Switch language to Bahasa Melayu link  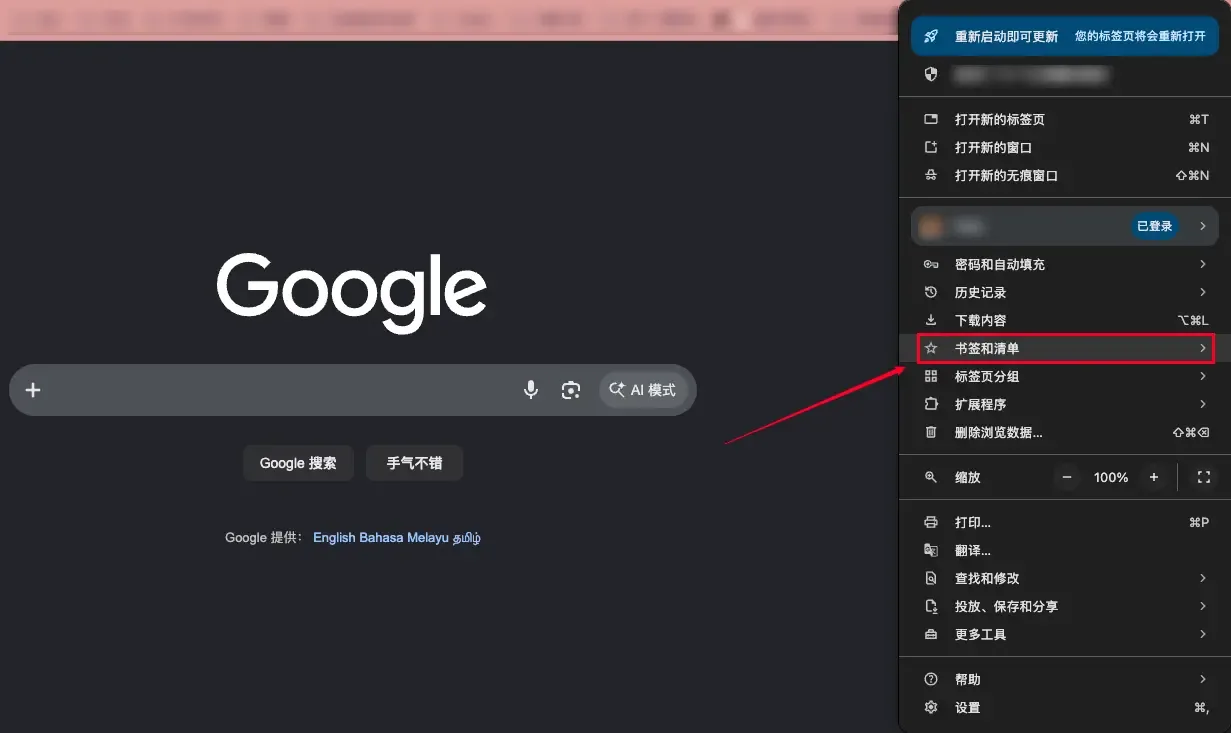pyautogui.click(x=404, y=537)
